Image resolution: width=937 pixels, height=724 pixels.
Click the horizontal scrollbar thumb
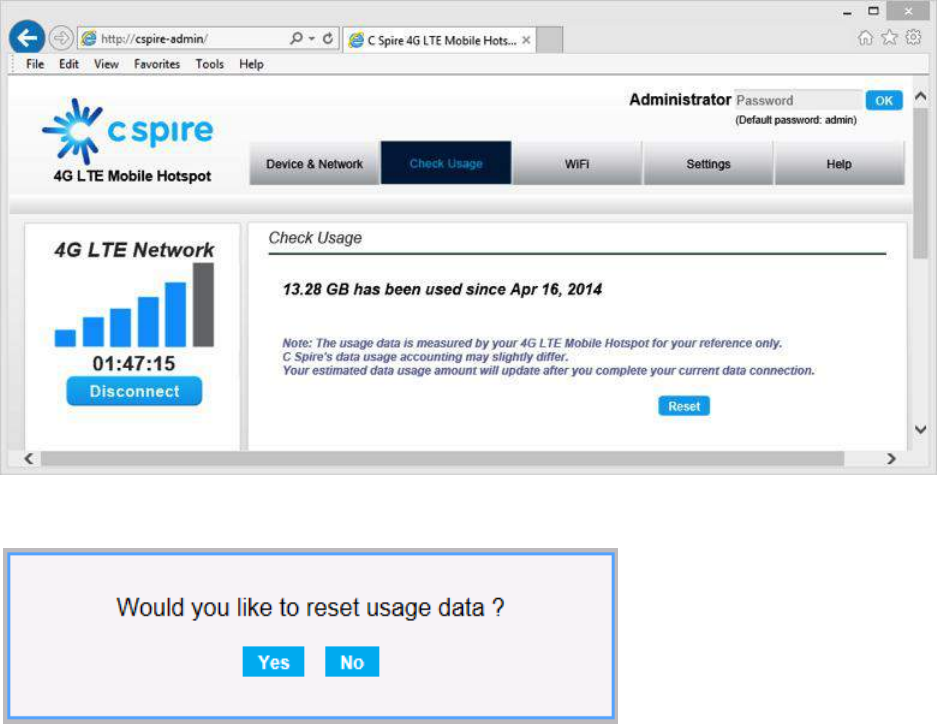pyautogui.click(x=442, y=459)
